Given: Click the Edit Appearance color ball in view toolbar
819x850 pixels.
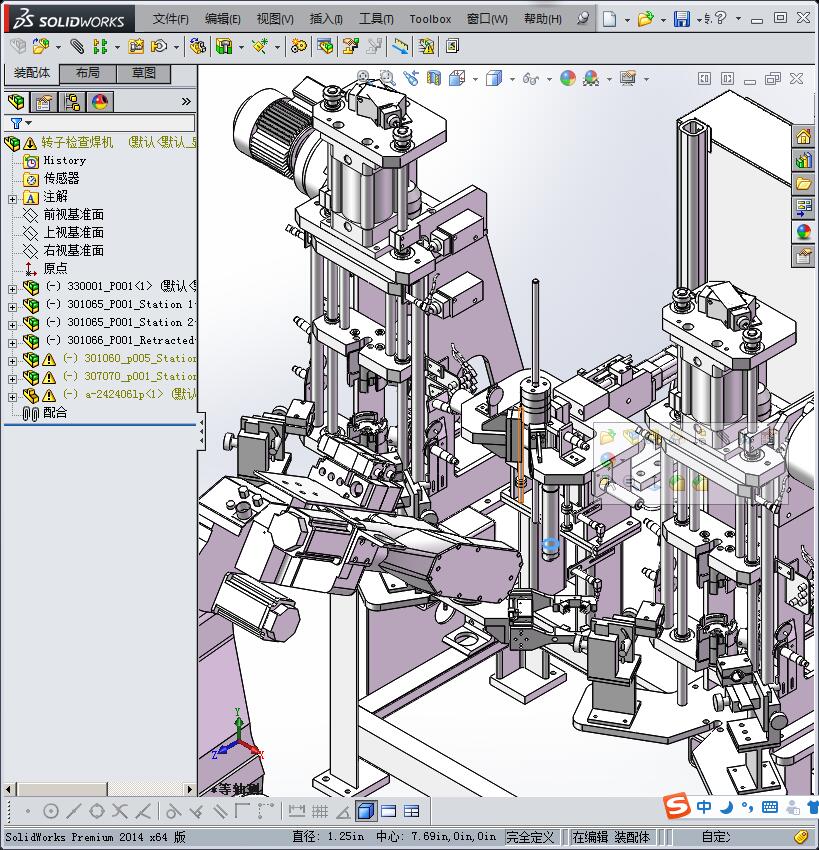Looking at the screenshot, I should [x=568, y=78].
